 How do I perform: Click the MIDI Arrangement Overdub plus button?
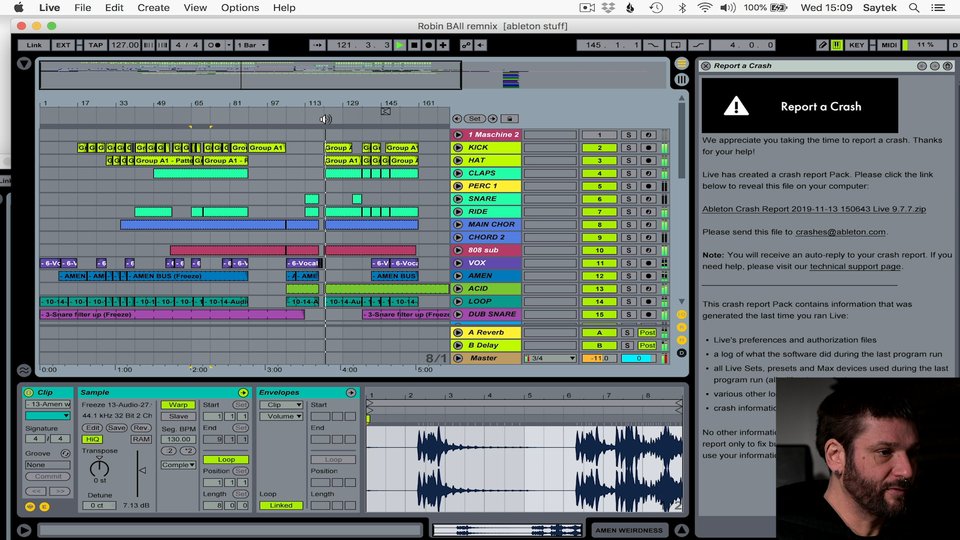point(443,45)
